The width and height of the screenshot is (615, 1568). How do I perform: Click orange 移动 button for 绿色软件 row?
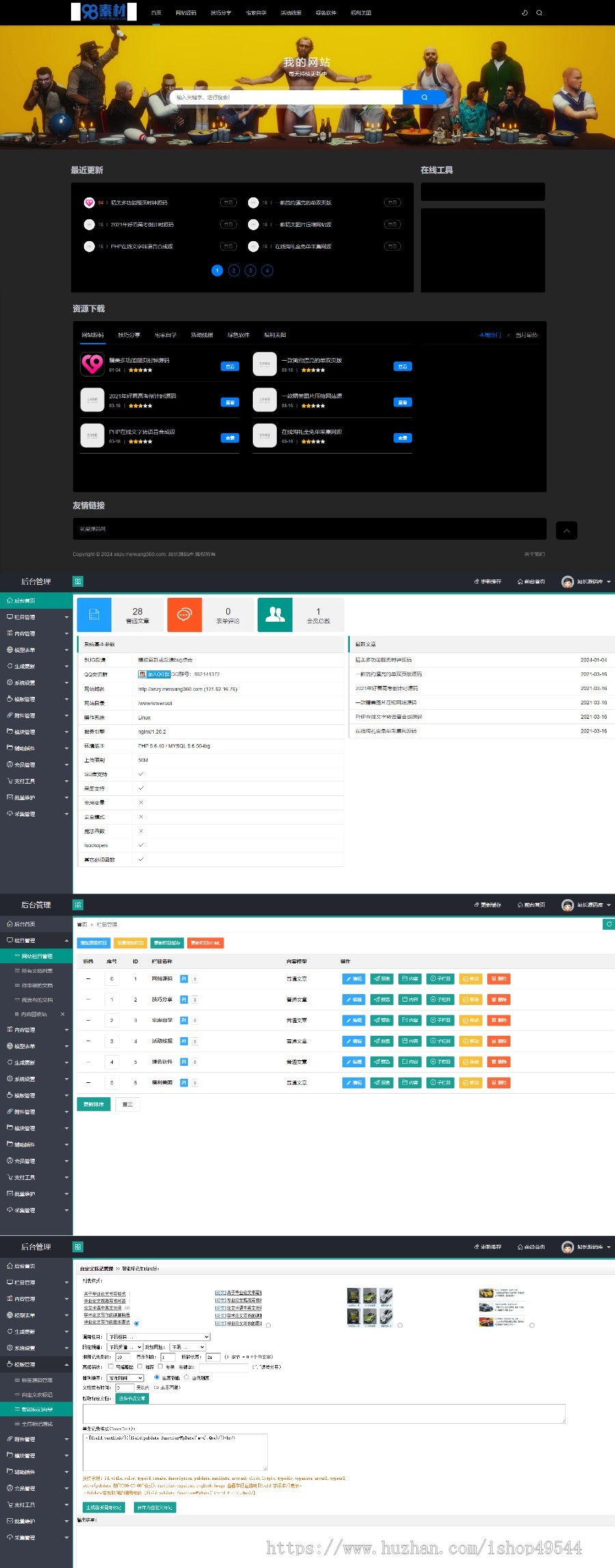pyautogui.click(x=471, y=1062)
